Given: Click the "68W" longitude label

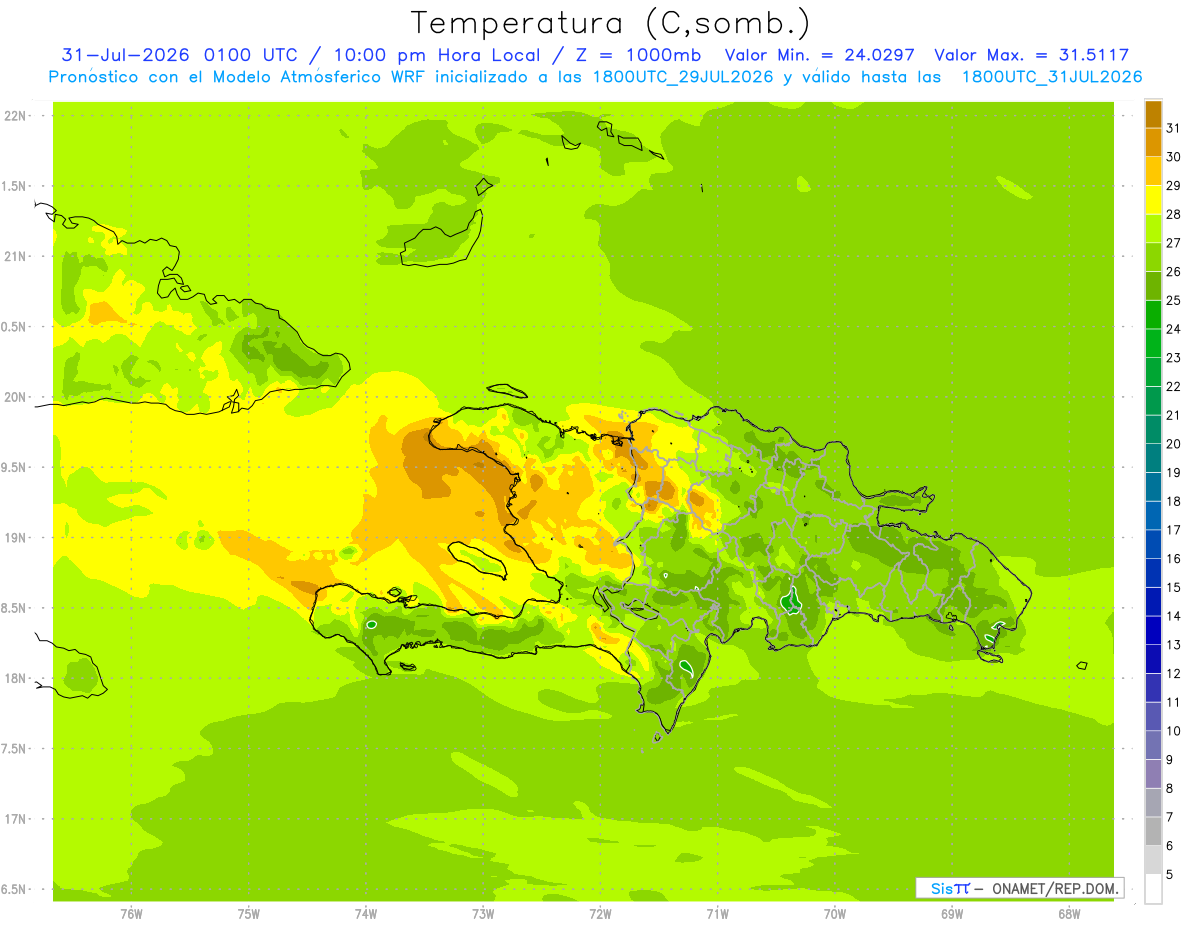Looking at the screenshot, I should (x=1069, y=914).
